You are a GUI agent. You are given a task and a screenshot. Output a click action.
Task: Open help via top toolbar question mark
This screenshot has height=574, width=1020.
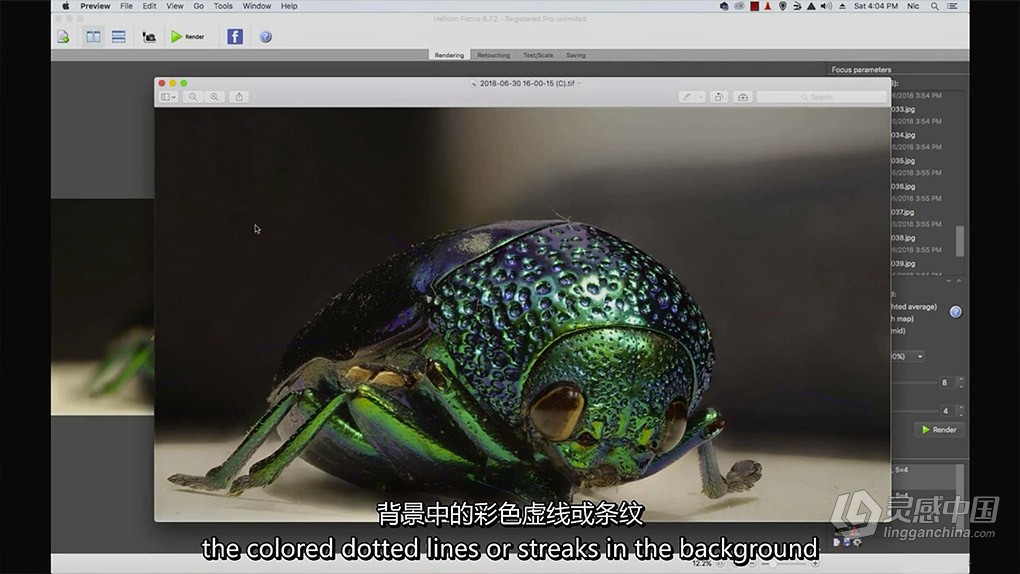265,37
